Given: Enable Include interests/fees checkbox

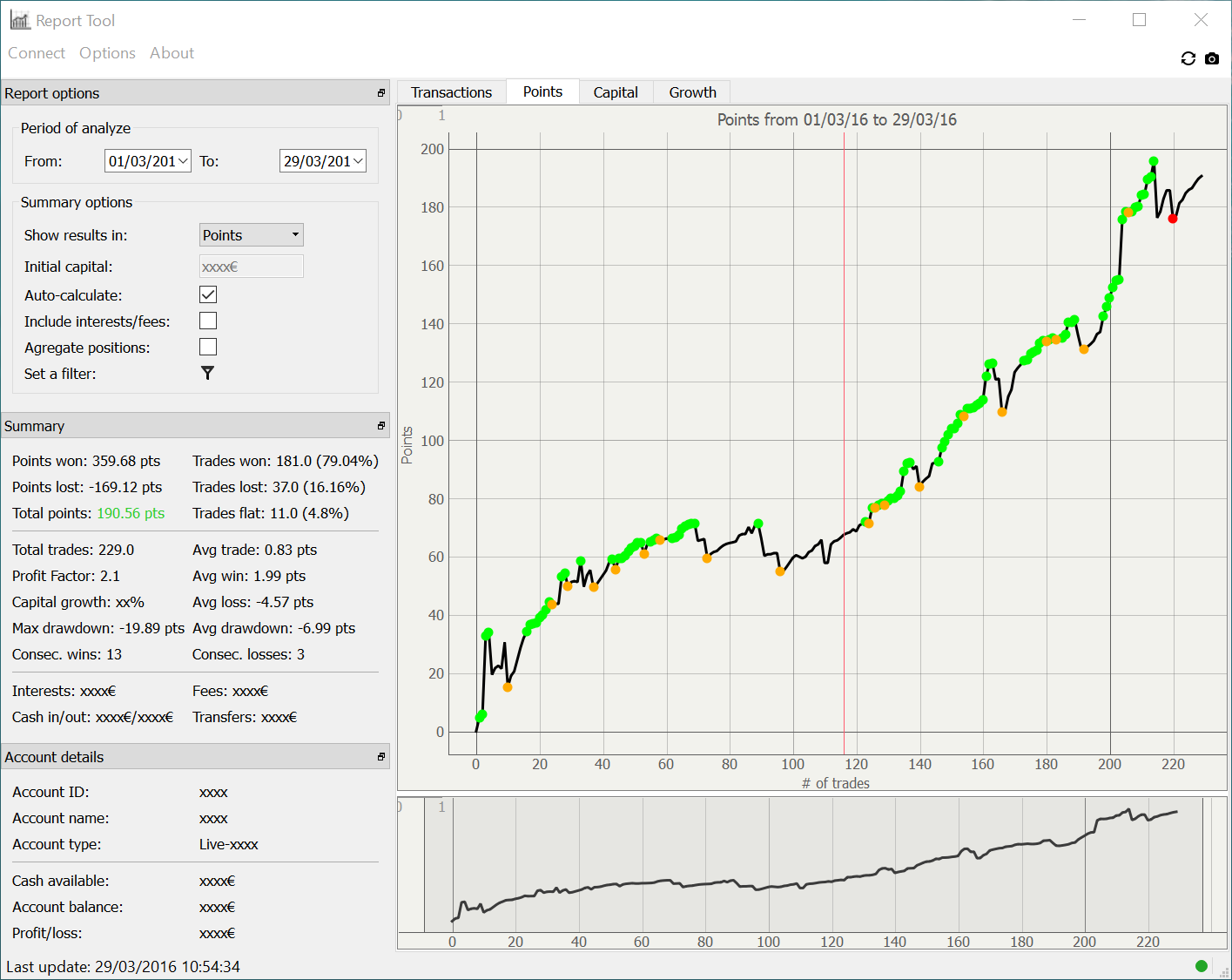Looking at the screenshot, I should click(208, 321).
